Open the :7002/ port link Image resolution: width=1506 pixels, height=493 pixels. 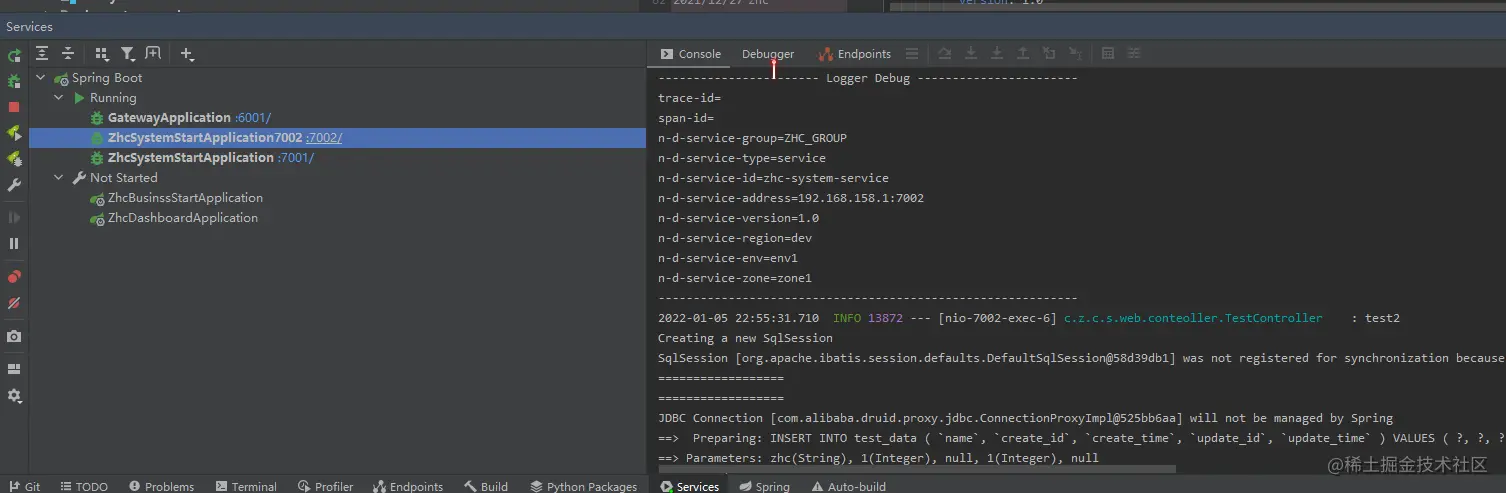tap(324, 138)
